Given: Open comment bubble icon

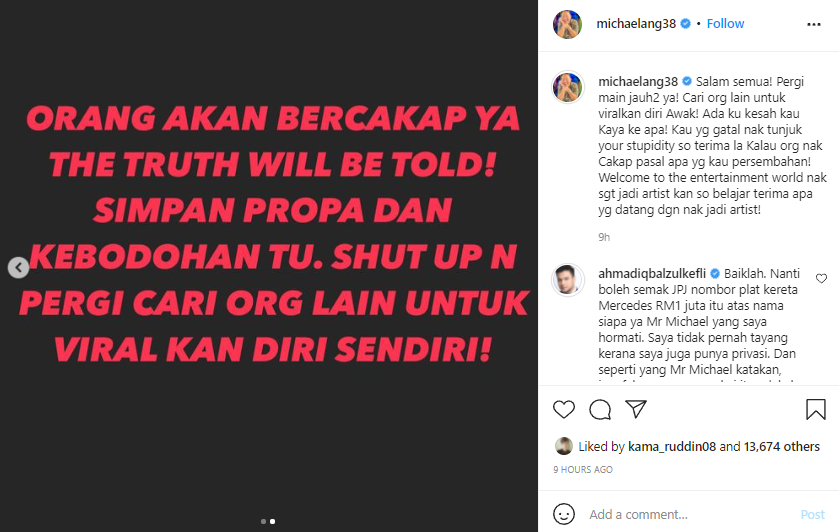Looking at the screenshot, I should click(x=600, y=409).
